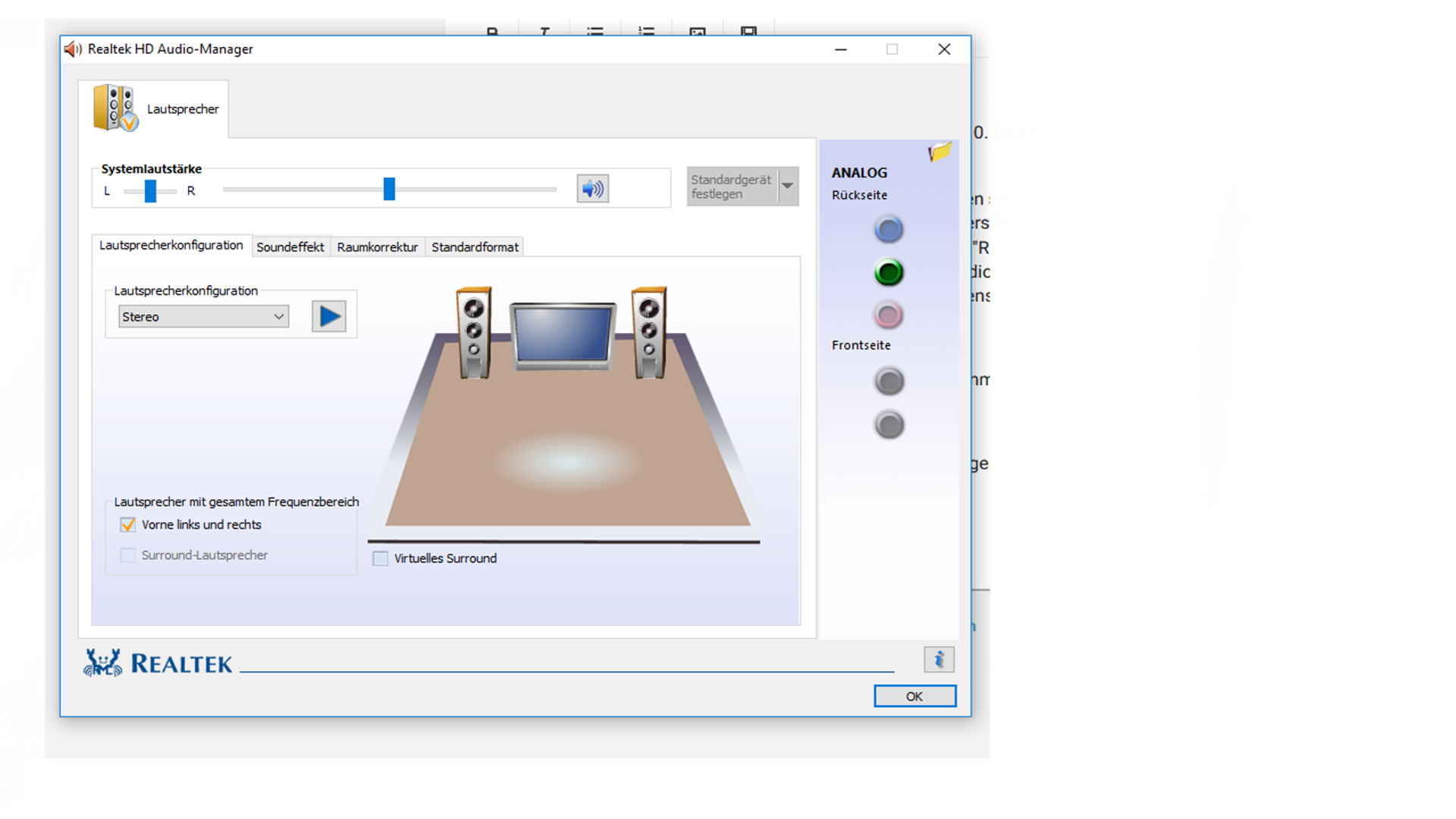Click the upper gray front jack
1456x819 pixels.
pos(889,381)
